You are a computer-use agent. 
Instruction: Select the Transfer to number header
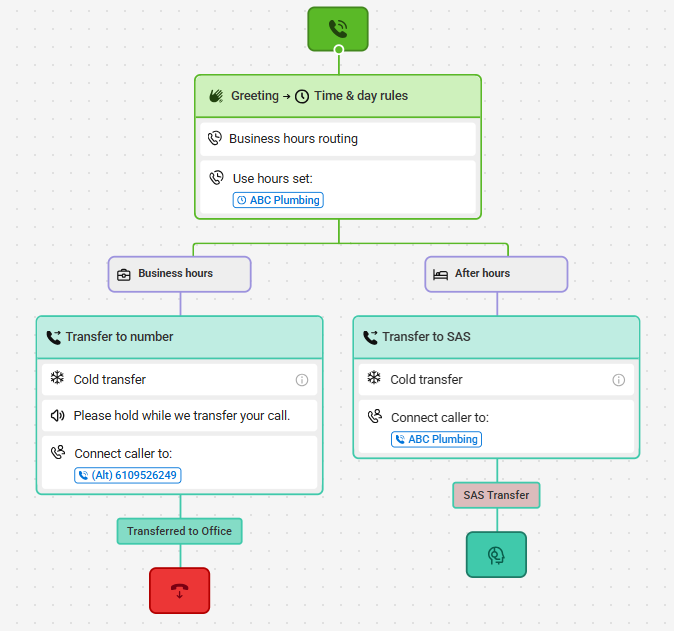[180, 337]
